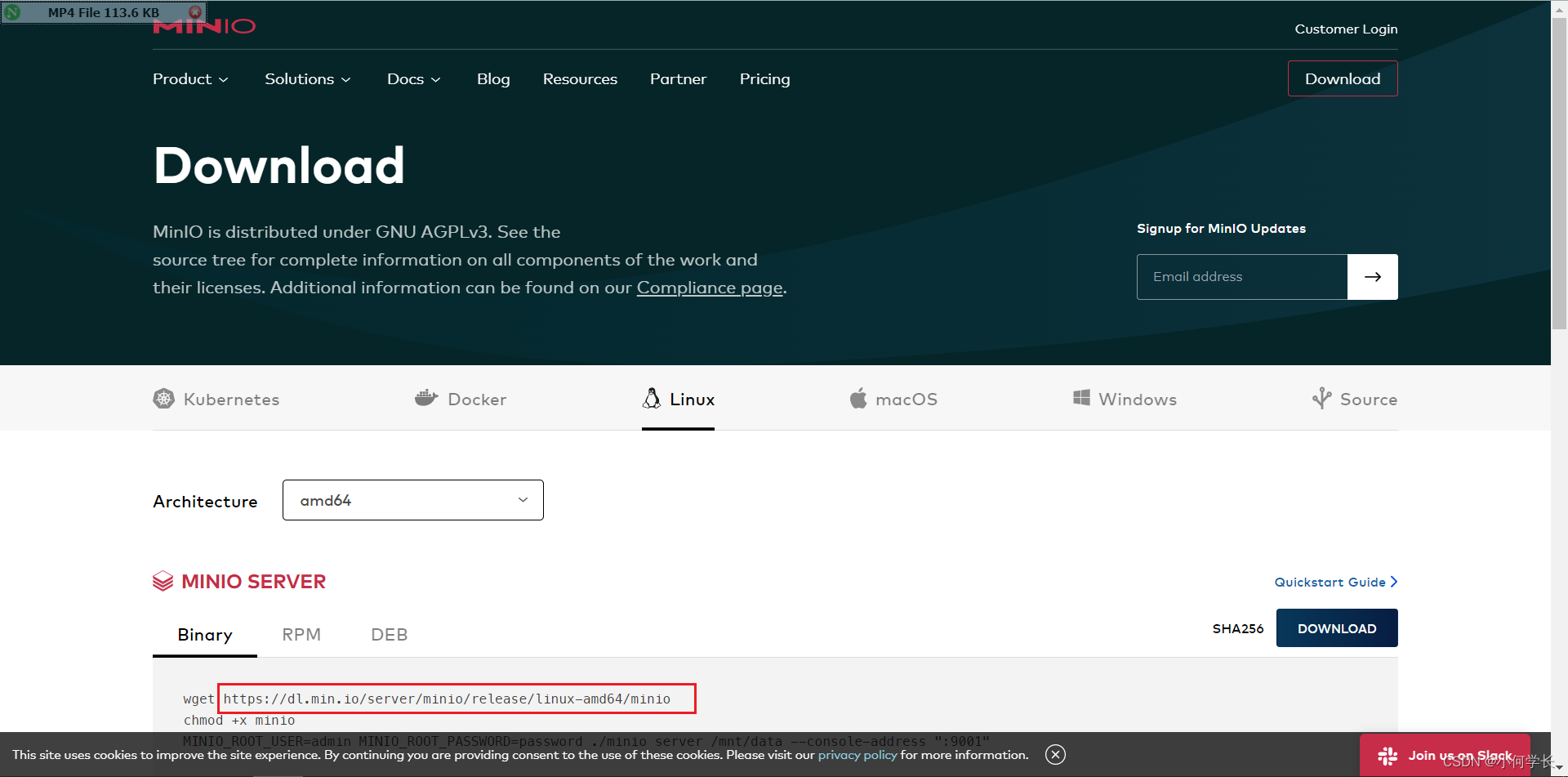Expand the Docs menu
This screenshot has height=777, width=1568.
pyautogui.click(x=414, y=79)
